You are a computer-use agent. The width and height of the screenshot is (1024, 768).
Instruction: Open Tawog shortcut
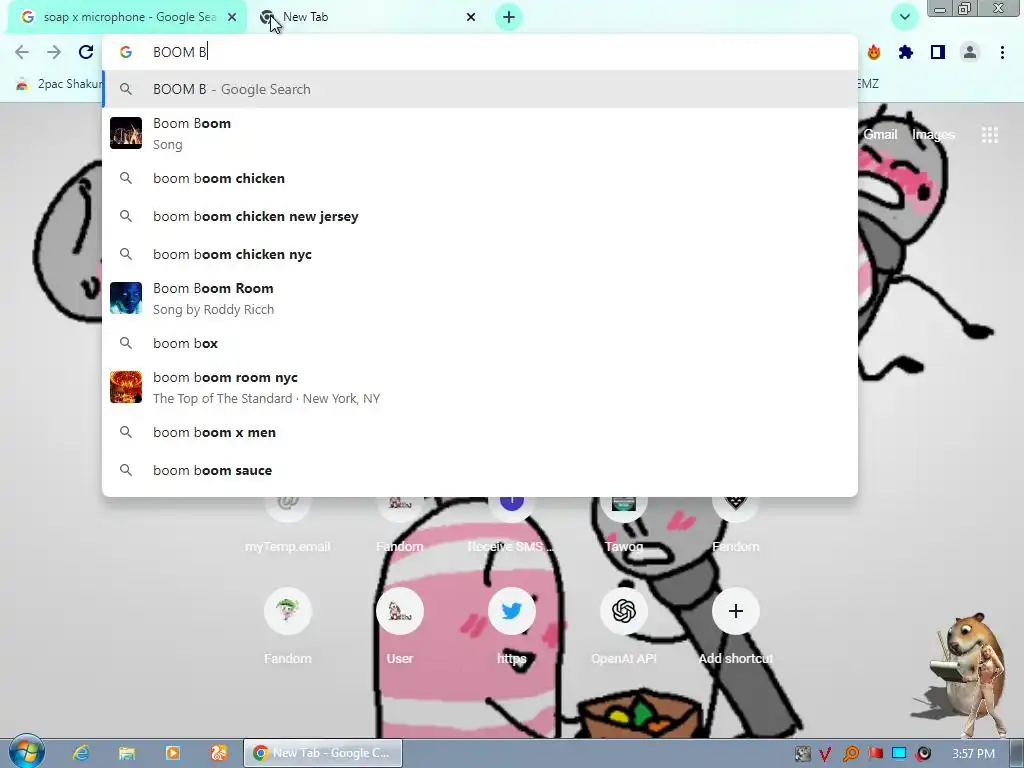(x=624, y=525)
